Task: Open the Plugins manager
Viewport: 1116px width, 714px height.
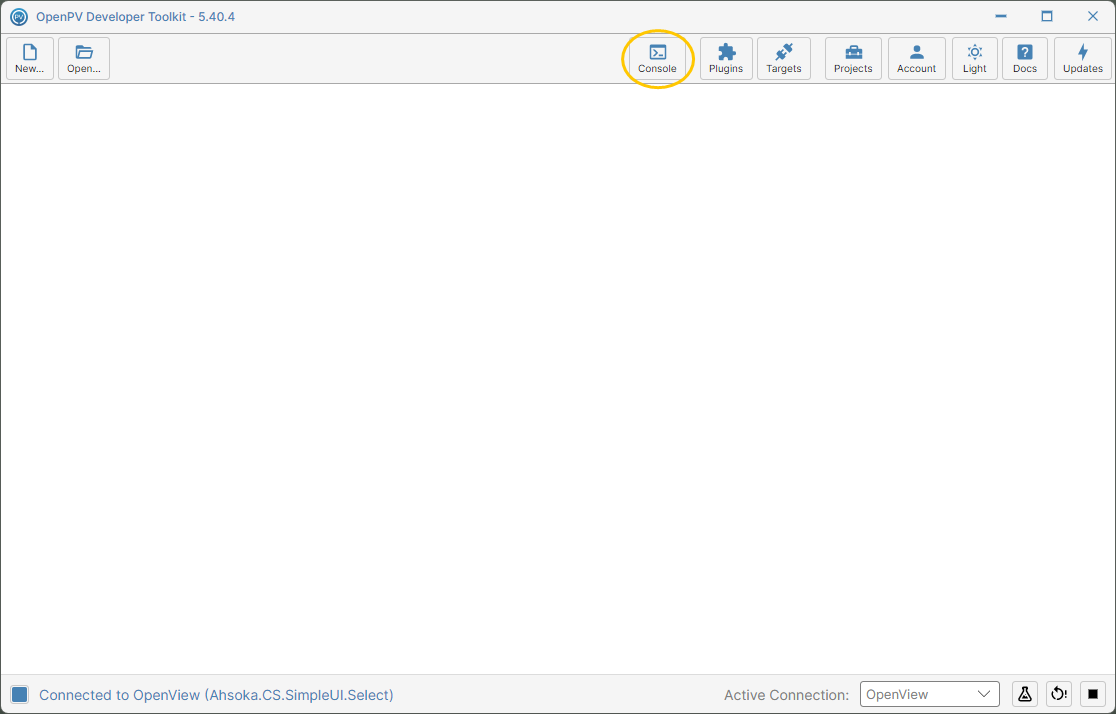Action: [726, 58]
